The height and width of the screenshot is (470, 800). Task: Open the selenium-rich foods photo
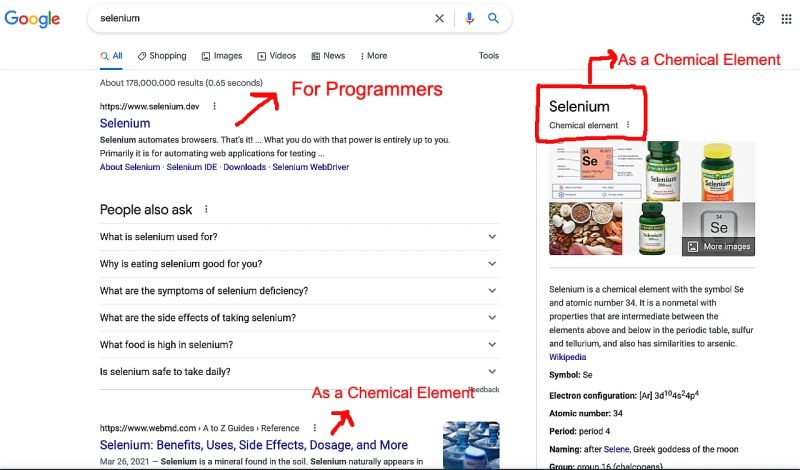click(x=586, y=229)
